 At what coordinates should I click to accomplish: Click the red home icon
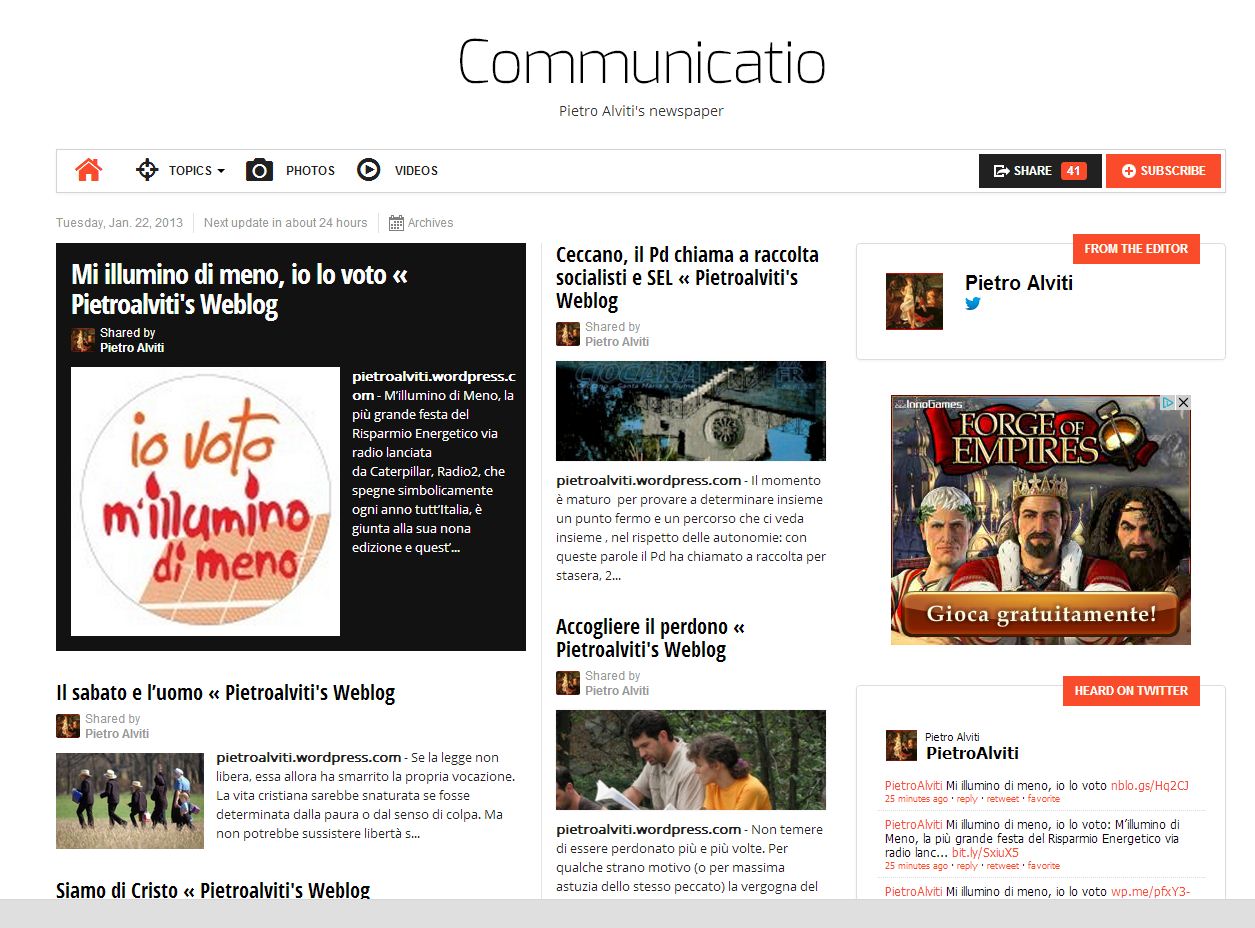pos(89,170)
